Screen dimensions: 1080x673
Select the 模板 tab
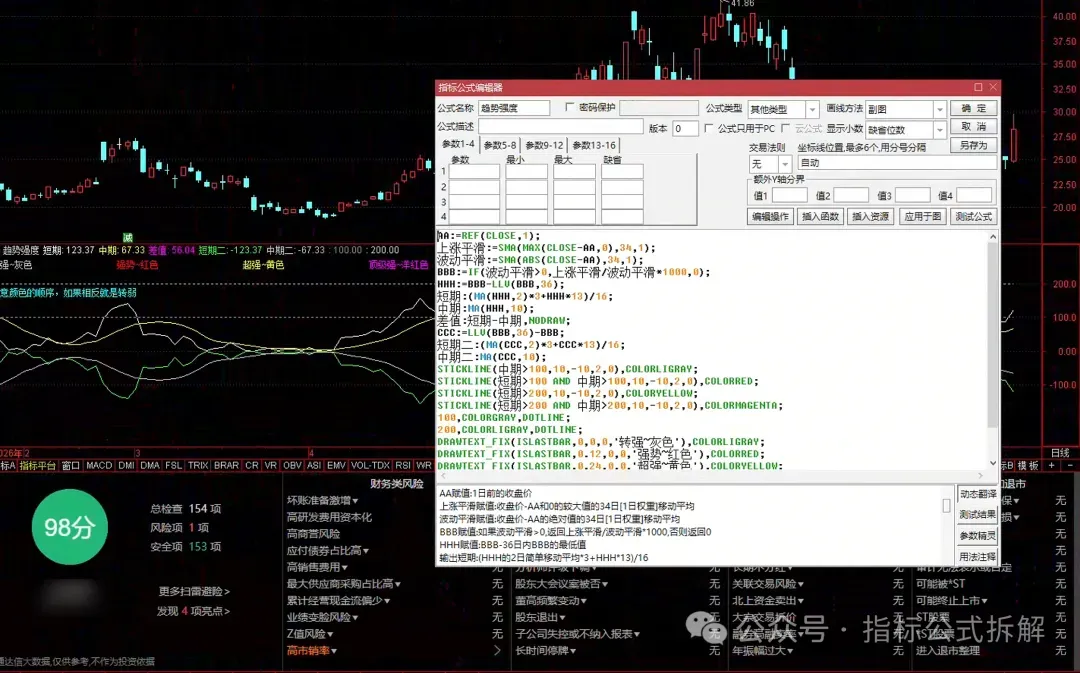tap(1028, 466)
